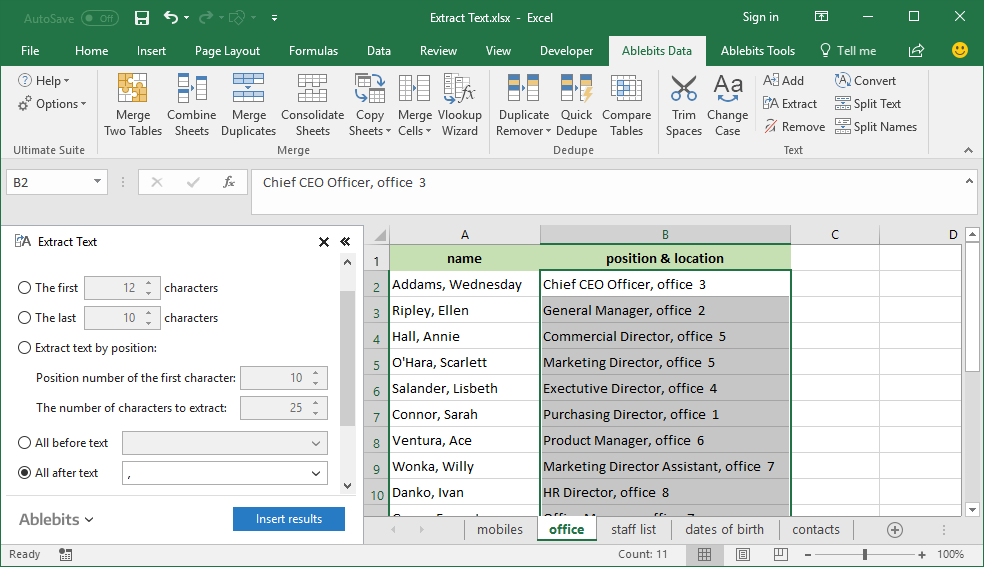Close the Extract Text pane

(x=324, y=242)
